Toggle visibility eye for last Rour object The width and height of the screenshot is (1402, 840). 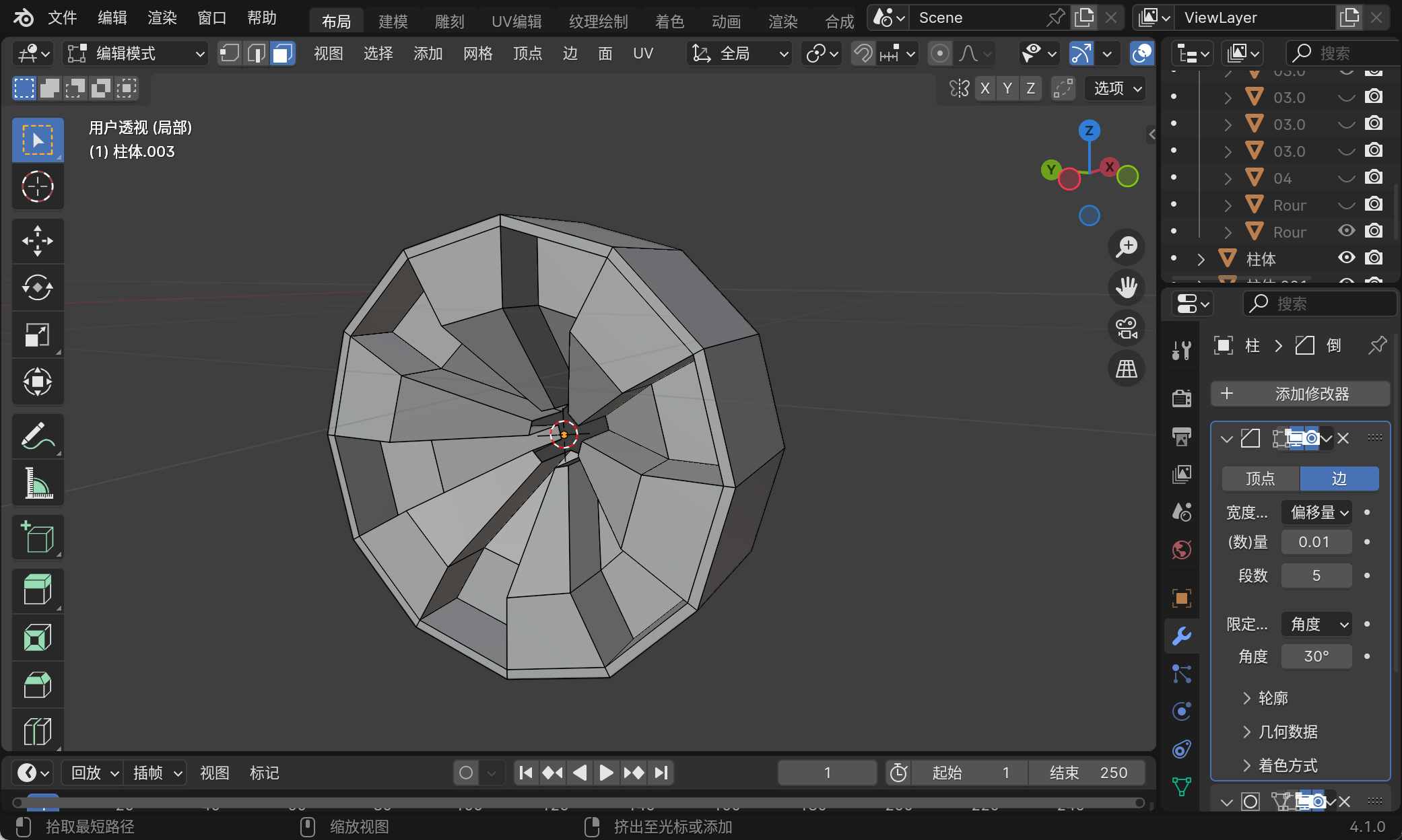[x=1346, y=231]
